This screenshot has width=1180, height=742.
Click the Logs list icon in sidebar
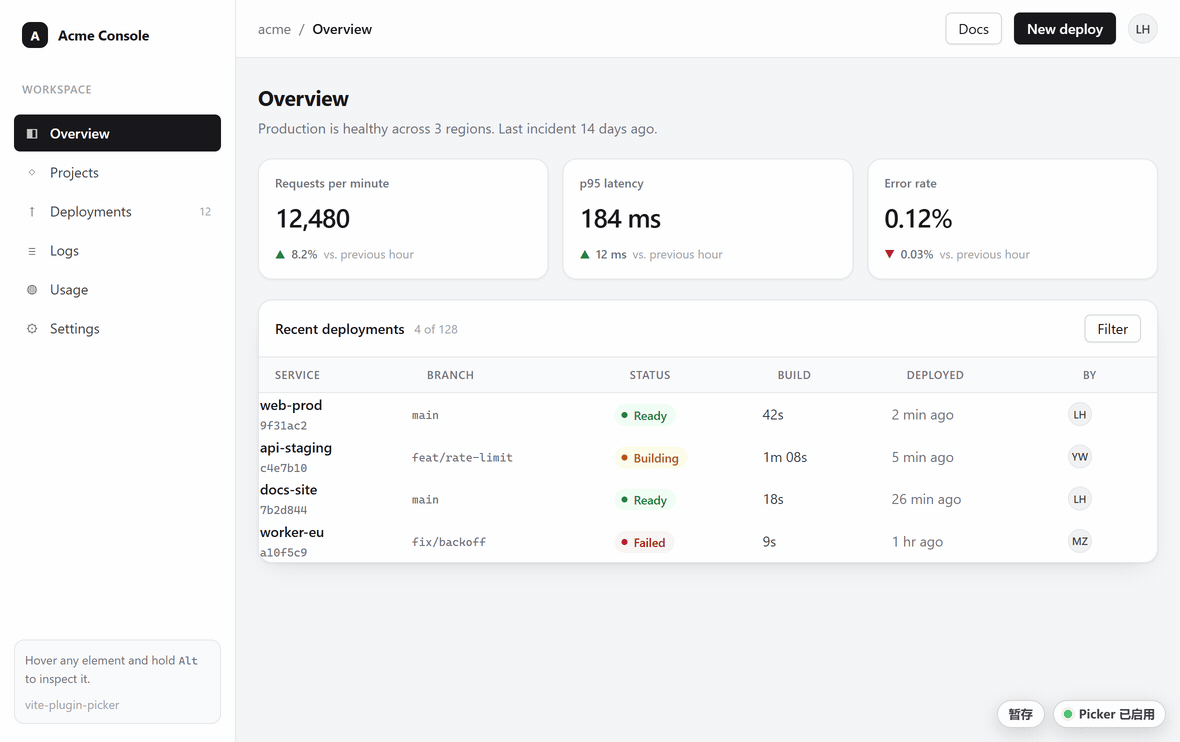[32, 251]
